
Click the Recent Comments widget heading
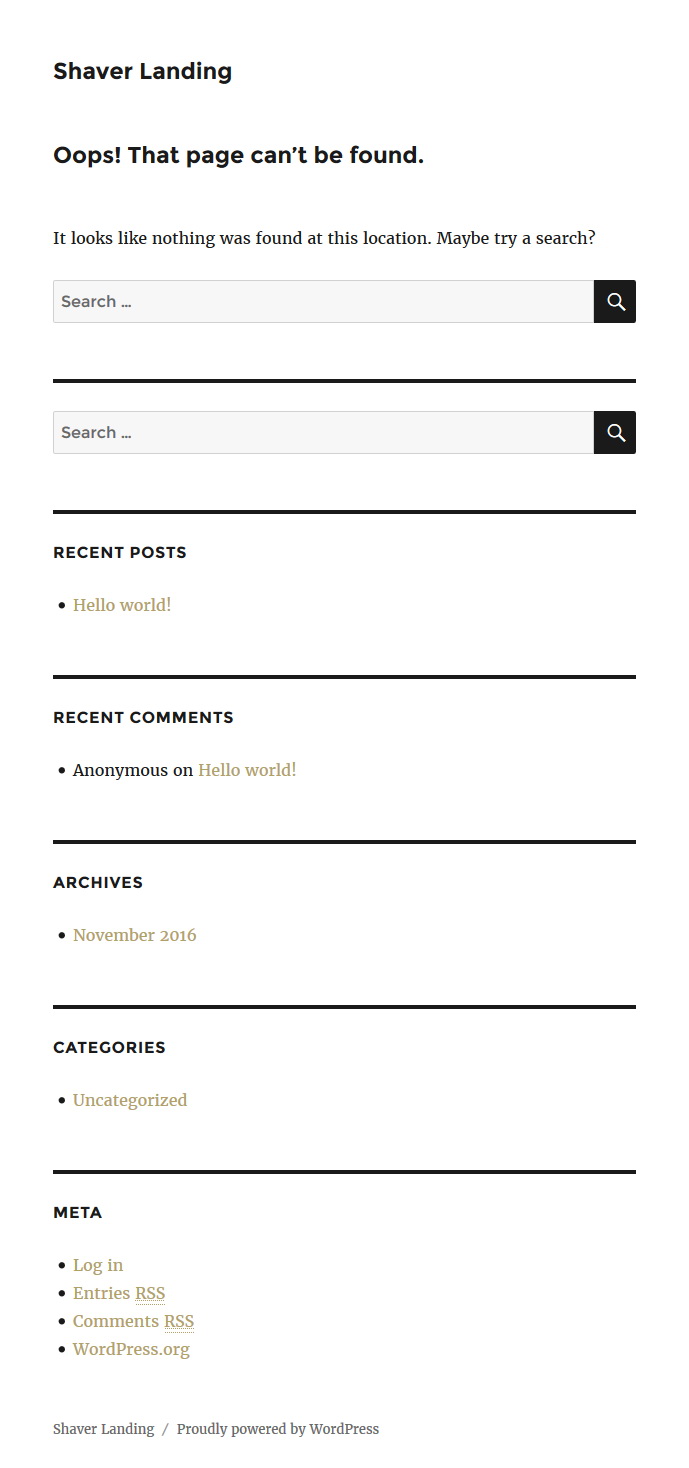(x=143, y=717)
